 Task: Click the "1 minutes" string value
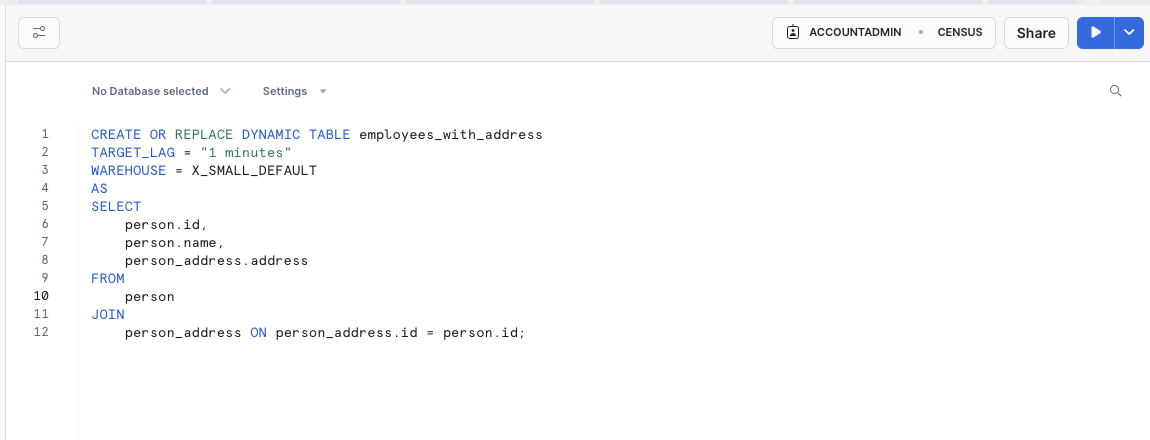point(245,152)
